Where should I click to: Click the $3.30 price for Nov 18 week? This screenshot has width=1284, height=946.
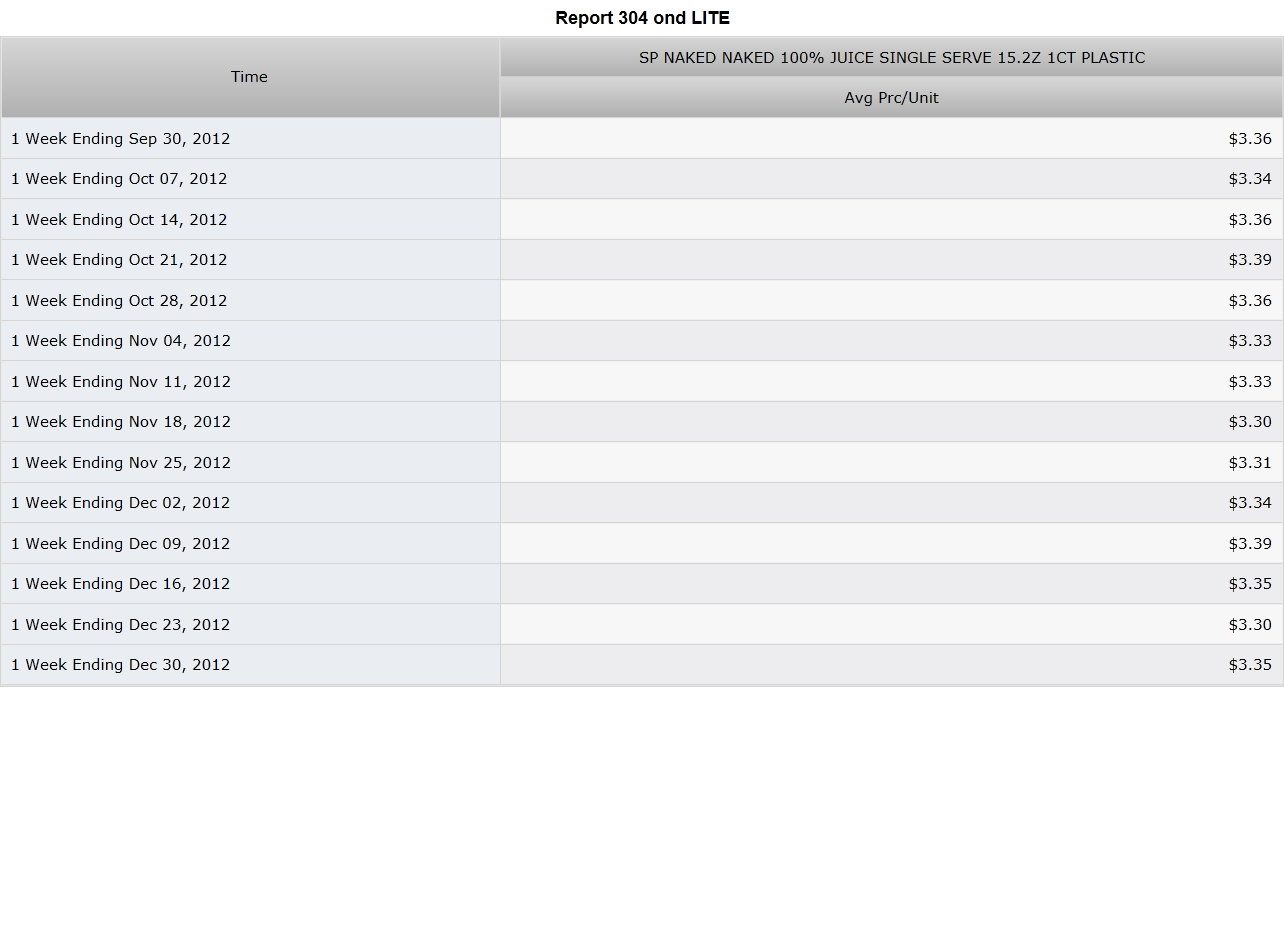tap(1250, 422)
